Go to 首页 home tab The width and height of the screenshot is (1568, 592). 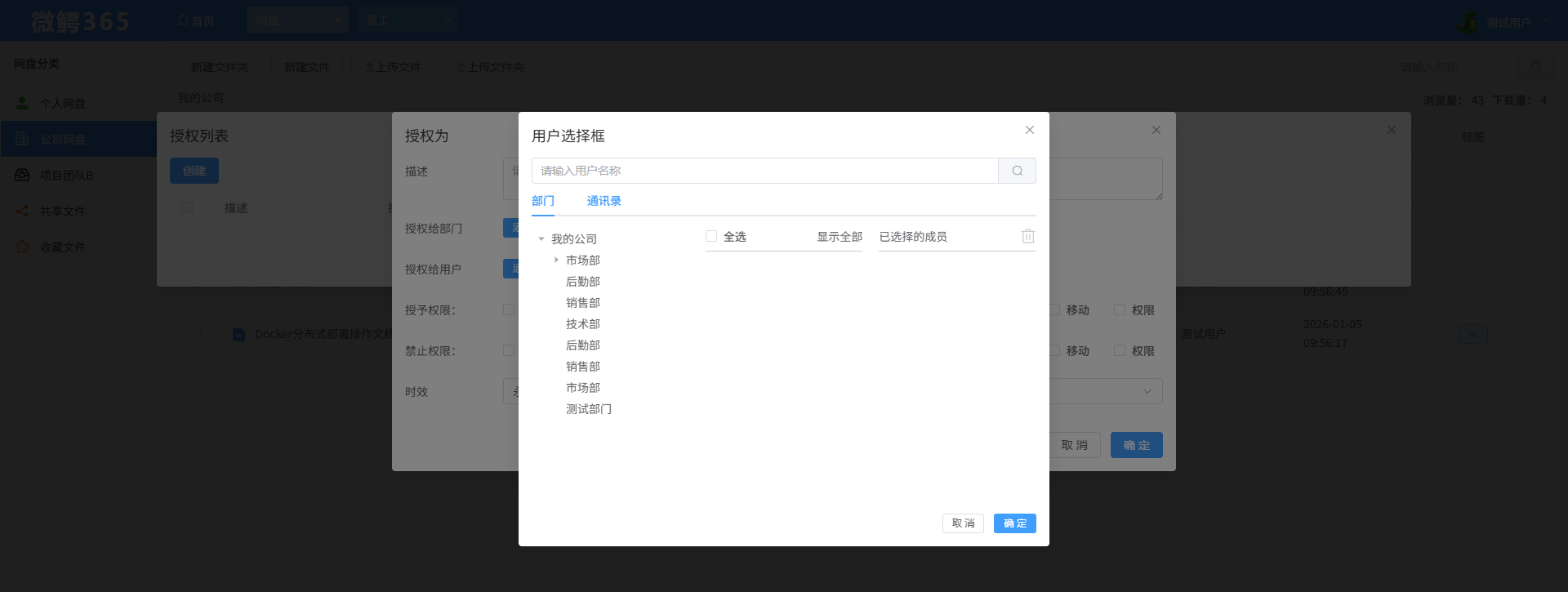(x=196, y=20)
